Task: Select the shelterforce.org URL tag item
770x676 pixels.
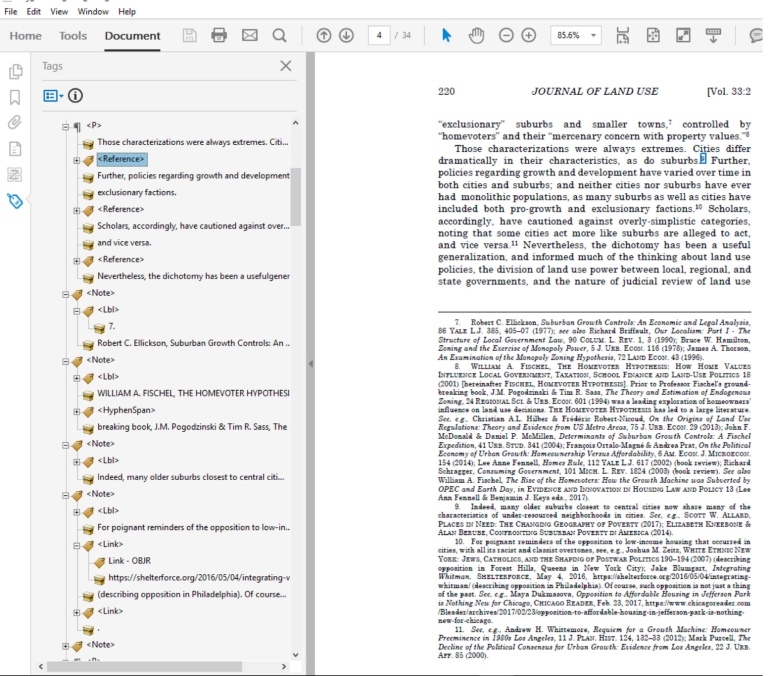Action: coord(197,577)
